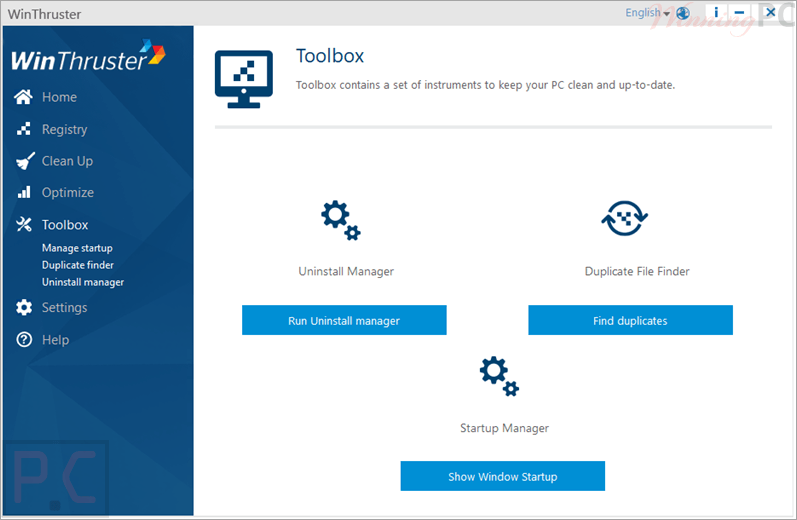Click the Uninstall Manager gears icon
Viewport: 797px width, 520px height.
[341, 220]
